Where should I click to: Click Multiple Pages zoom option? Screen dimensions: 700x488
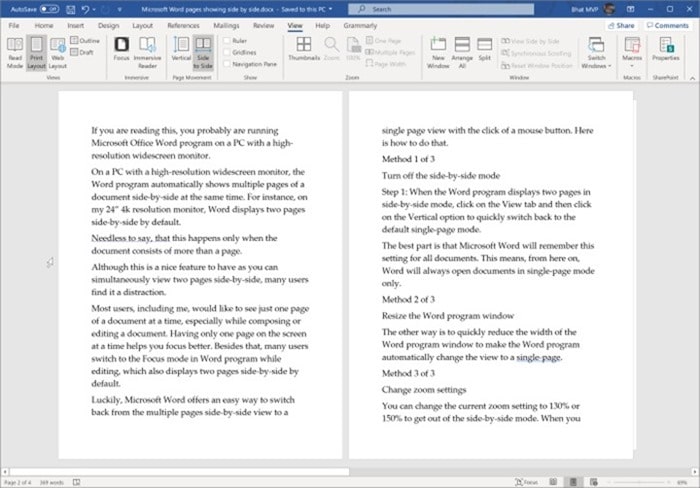click(x=390, y=52)
